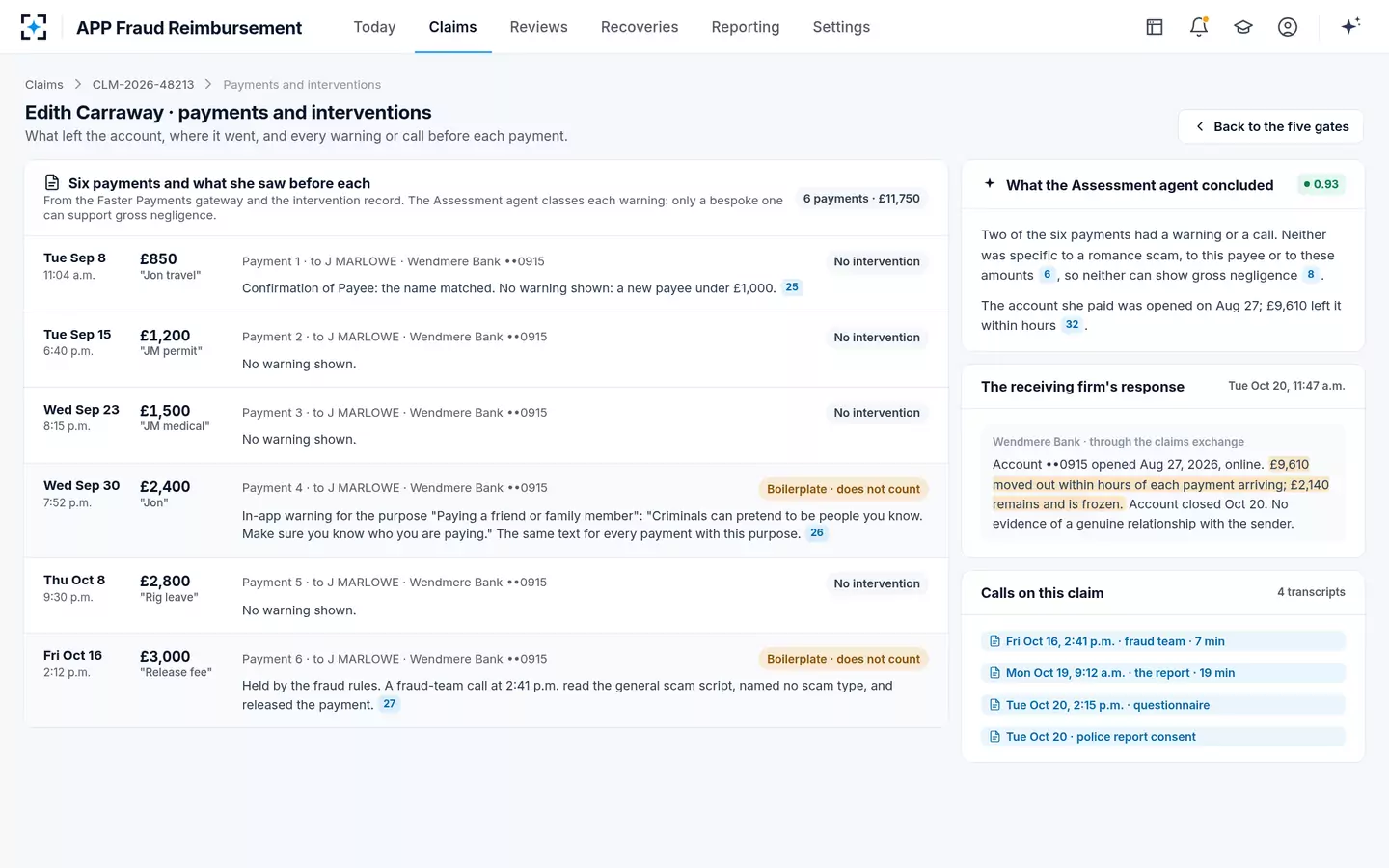Click the app logo icon
The image size is (1389, 868).
tap(34, 27)
